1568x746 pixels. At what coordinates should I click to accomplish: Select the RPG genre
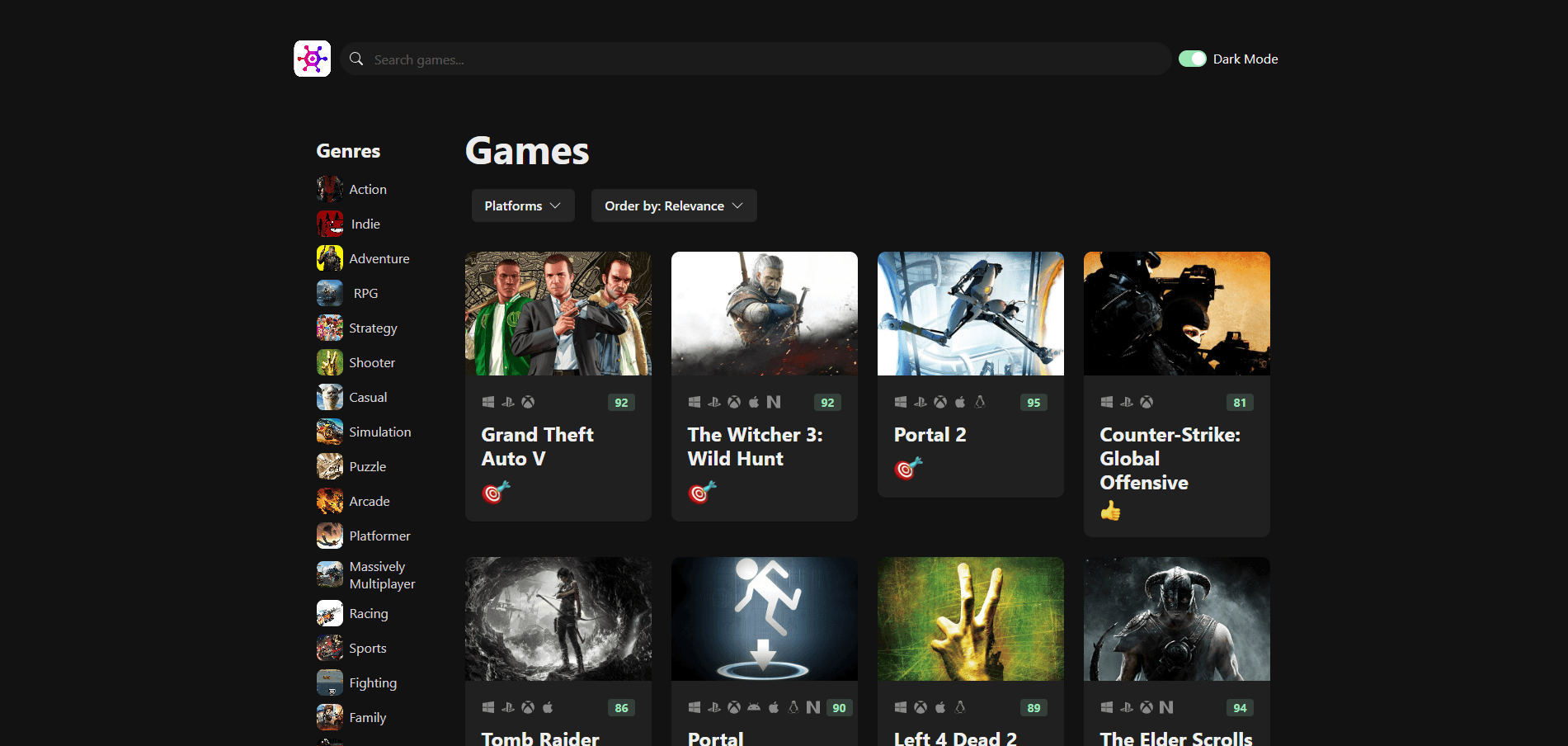[x=365, y=293]
